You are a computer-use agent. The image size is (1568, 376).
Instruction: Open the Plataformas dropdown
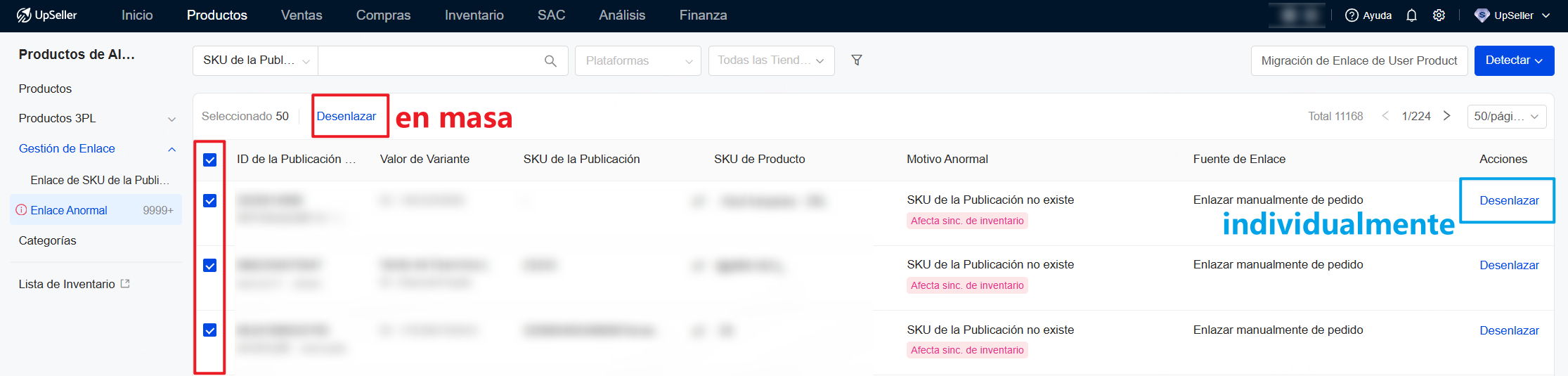[x=637, y=61]
